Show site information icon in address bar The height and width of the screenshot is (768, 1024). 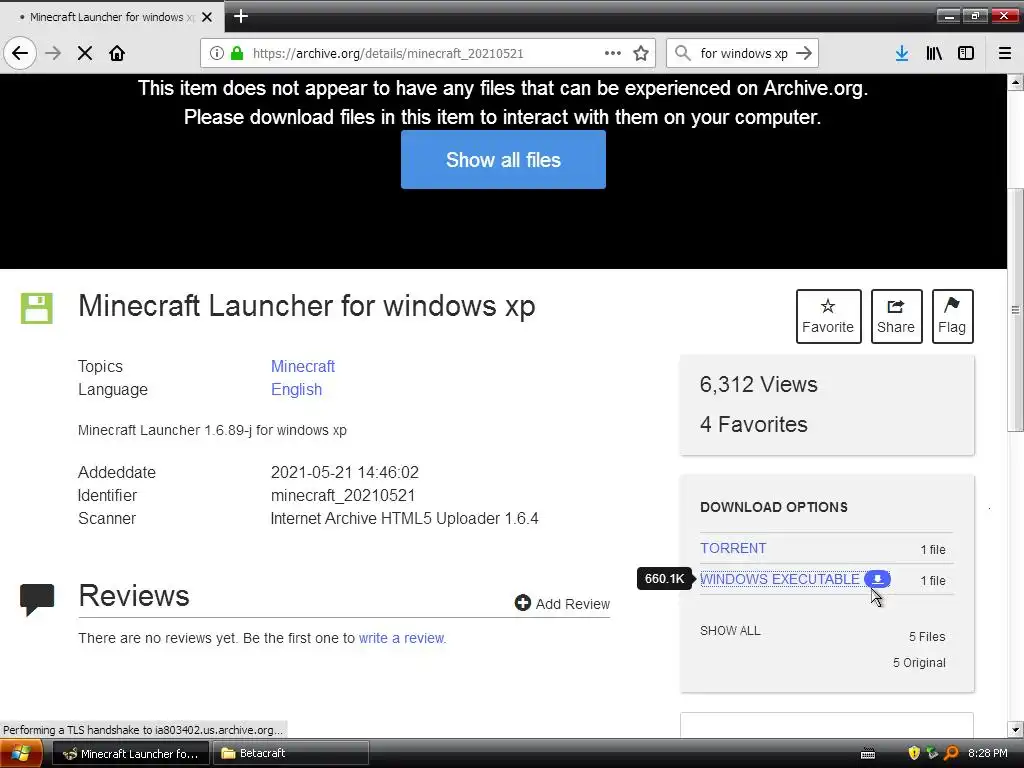217,54
